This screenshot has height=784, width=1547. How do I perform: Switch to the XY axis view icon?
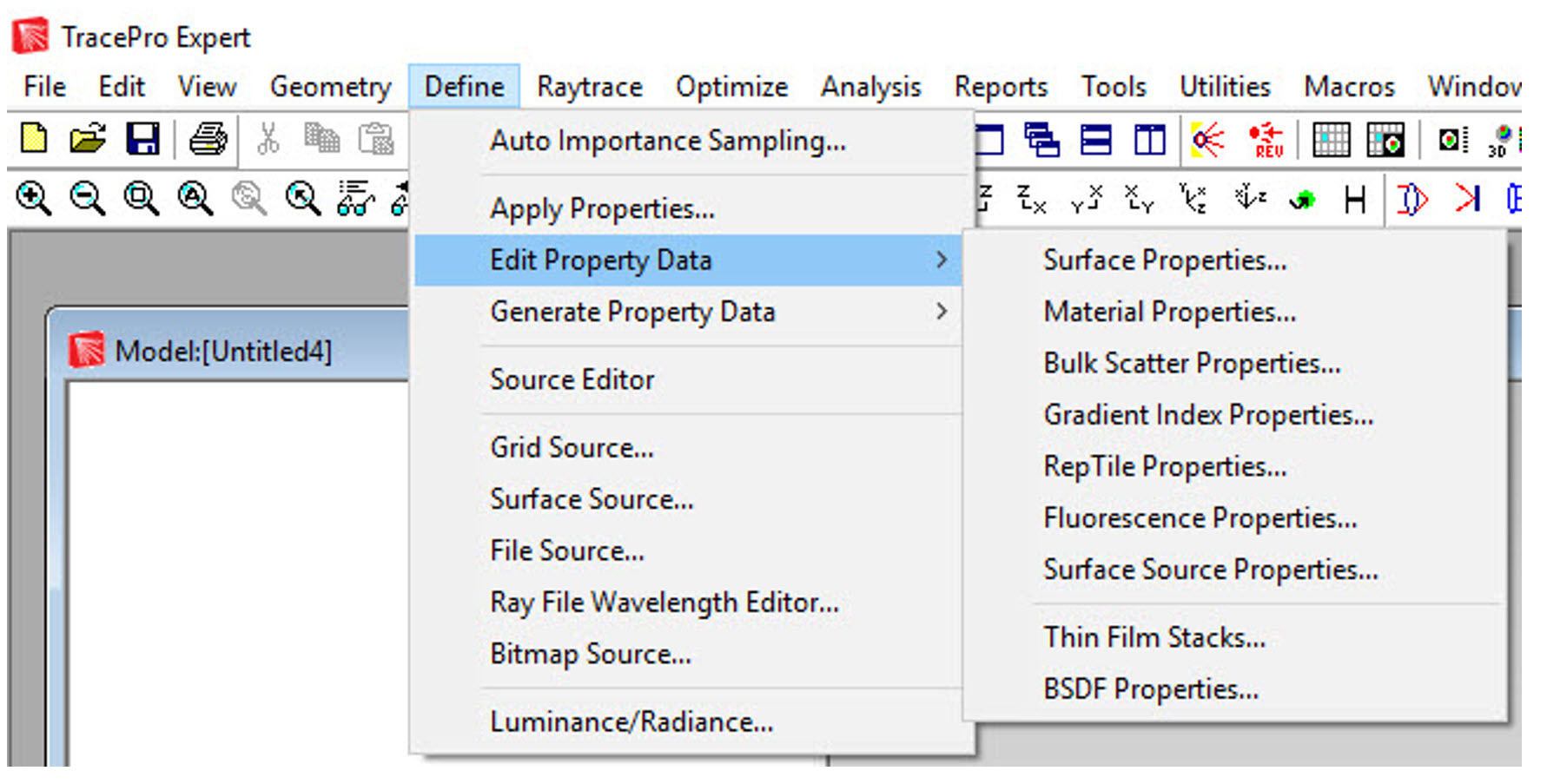click(x=1139, y=199)
